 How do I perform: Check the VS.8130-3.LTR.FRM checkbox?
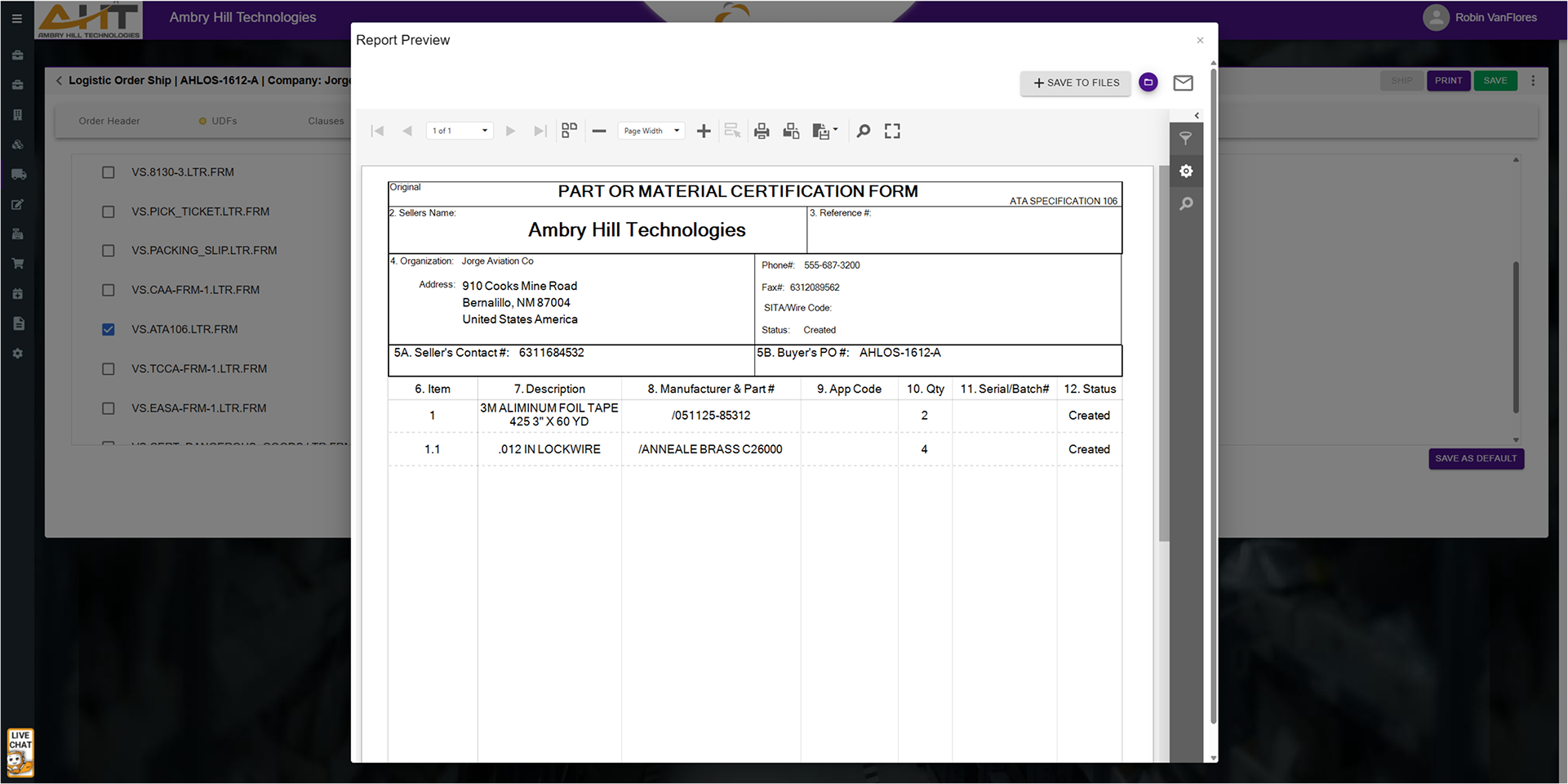click(x=109, y=172)
